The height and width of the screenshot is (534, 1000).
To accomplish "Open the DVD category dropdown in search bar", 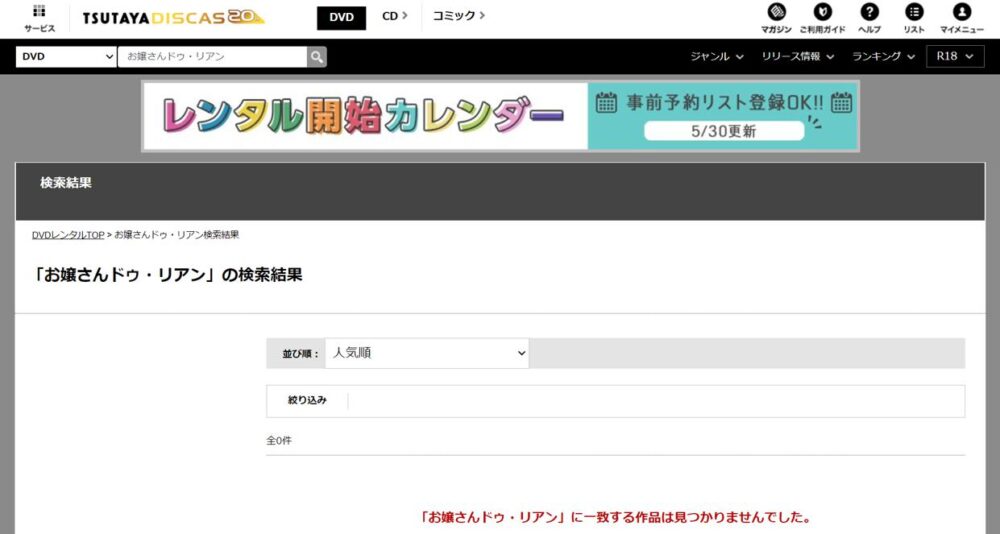I will click(66, 57).
